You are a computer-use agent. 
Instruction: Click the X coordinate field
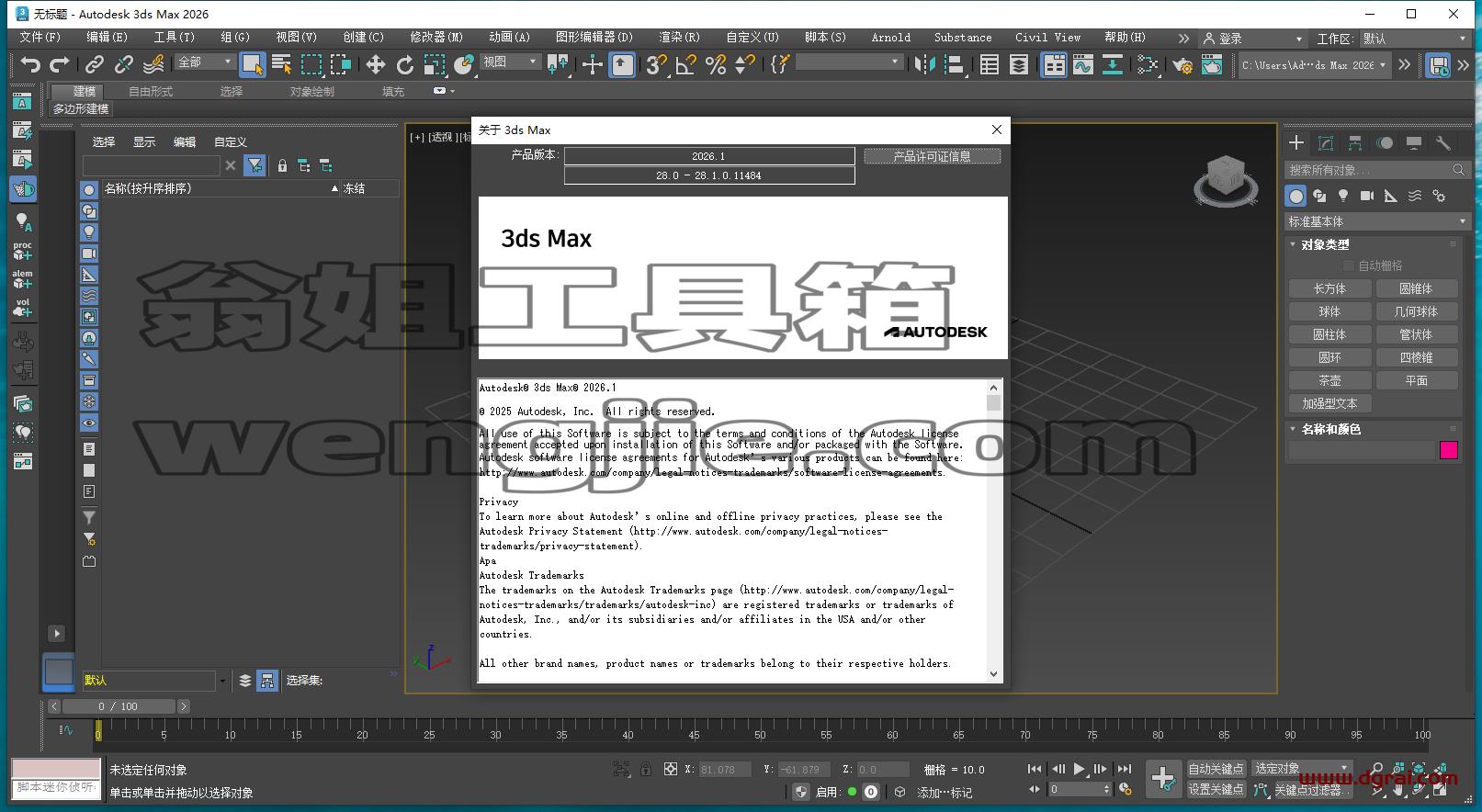click(726, 770)
